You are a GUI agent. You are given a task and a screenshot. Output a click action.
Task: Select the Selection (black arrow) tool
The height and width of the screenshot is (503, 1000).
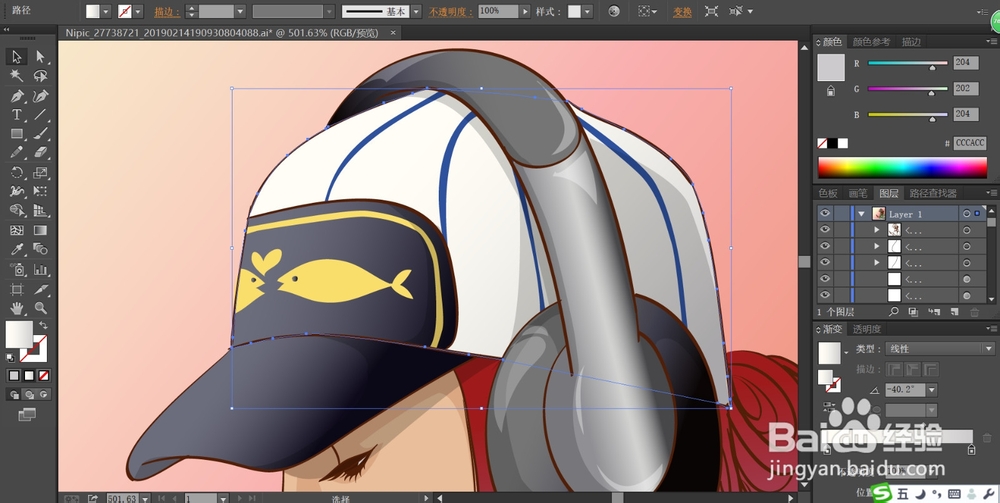pos(17,57)
